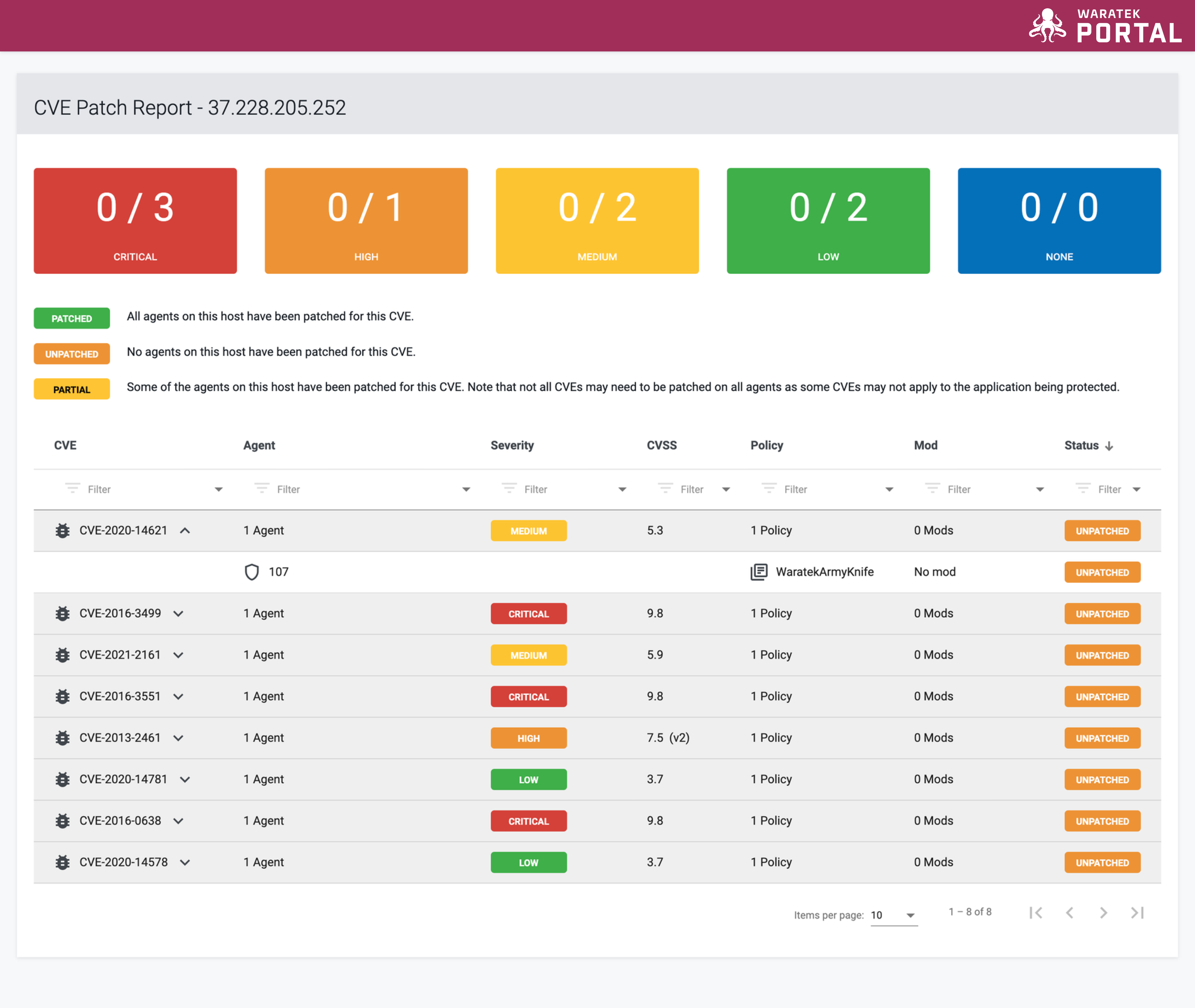Click the bug icon beside CVE-2016-3551
This screenshot has height=1008, width=1195.
[x=62, y=696]
